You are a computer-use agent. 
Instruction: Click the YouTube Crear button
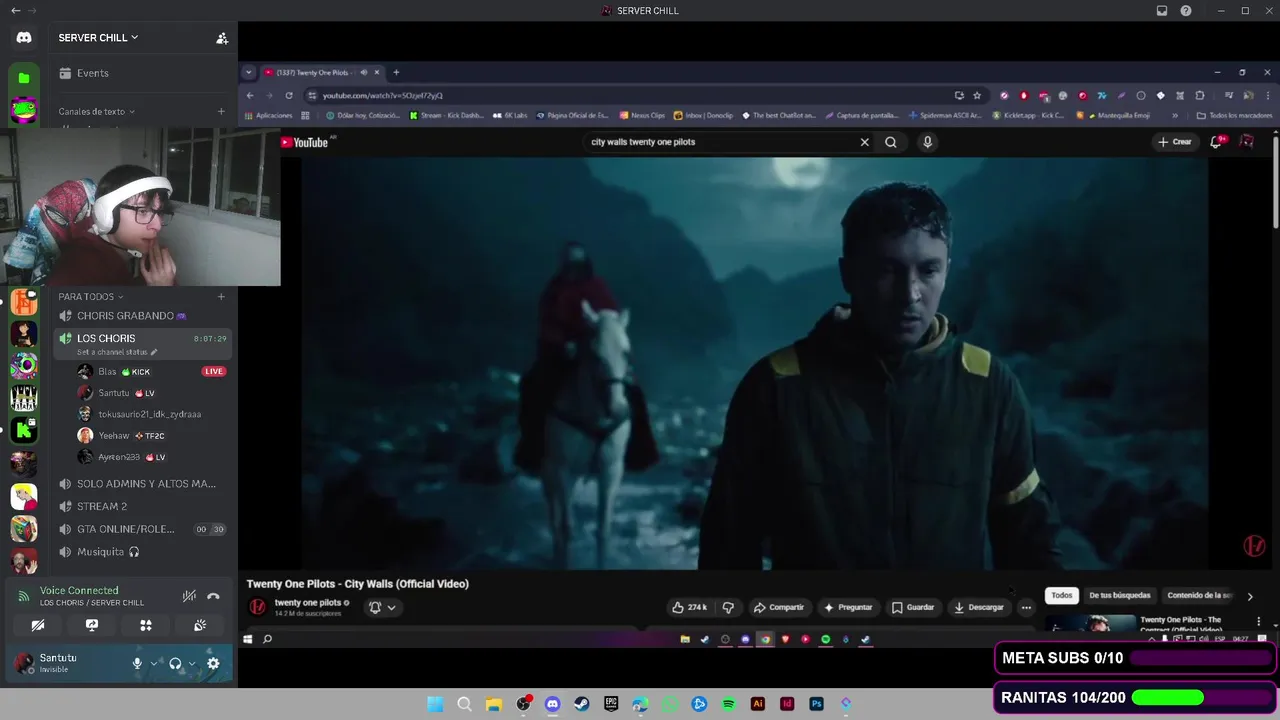(1175, 142)
